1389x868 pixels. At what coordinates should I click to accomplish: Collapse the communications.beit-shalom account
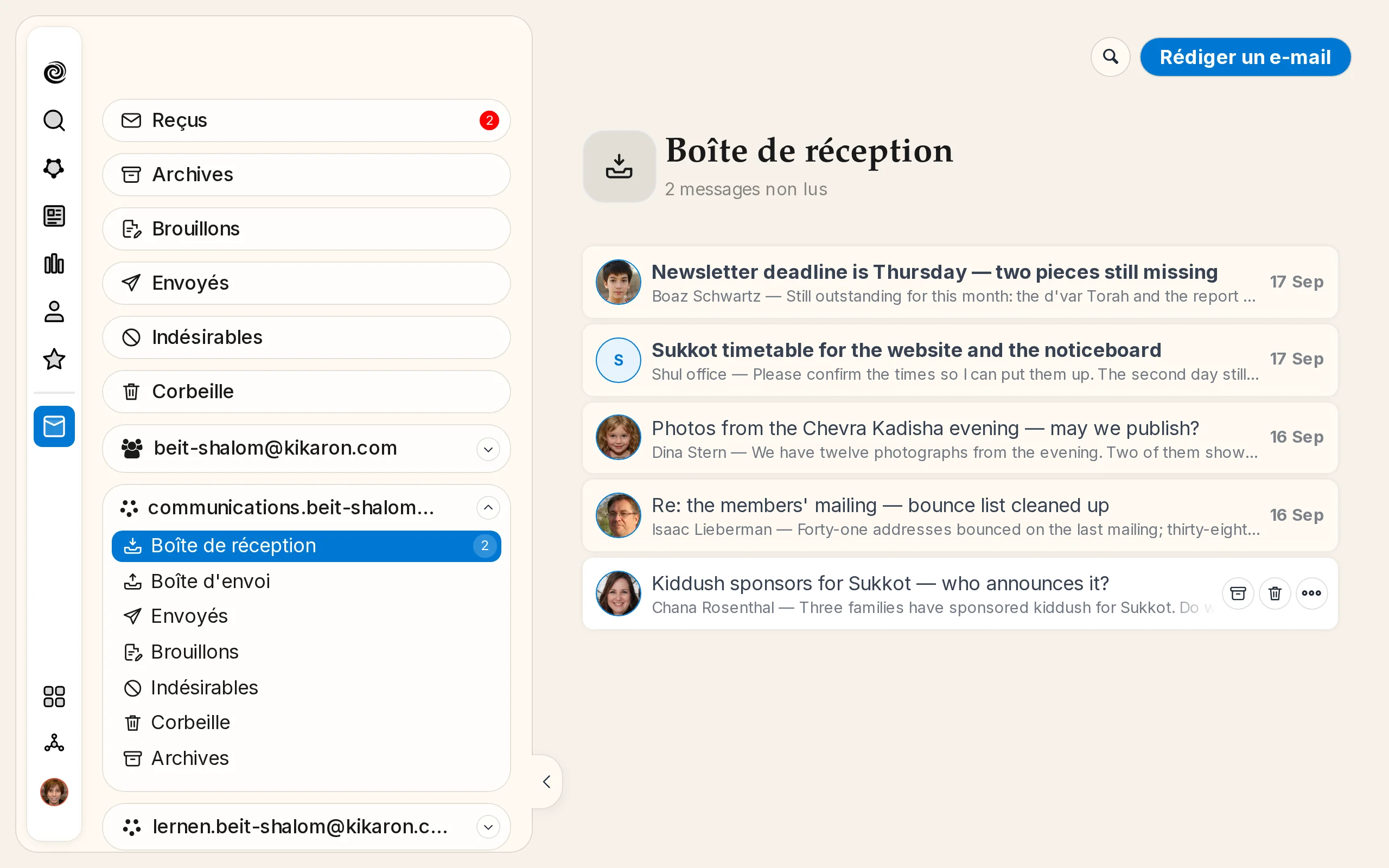coord(488,507)
